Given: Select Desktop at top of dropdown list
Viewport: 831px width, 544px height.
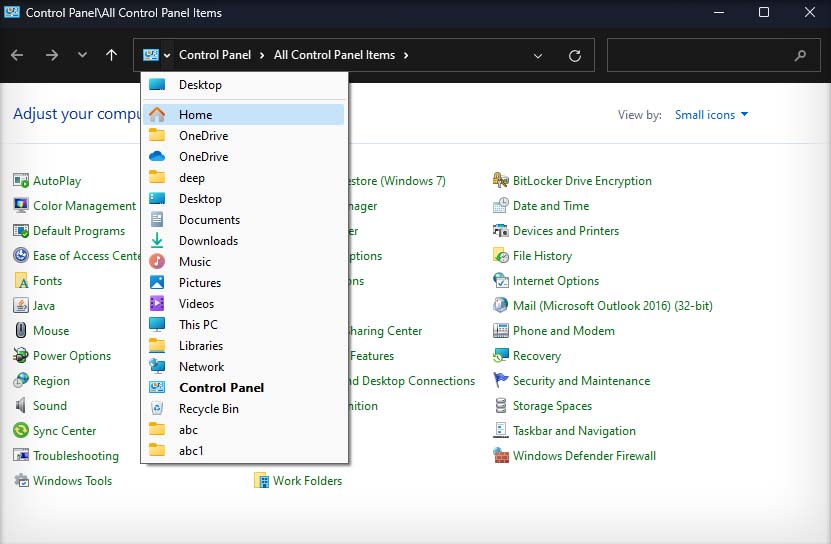Looking at the screenshot, I should (x=244, y=85).
